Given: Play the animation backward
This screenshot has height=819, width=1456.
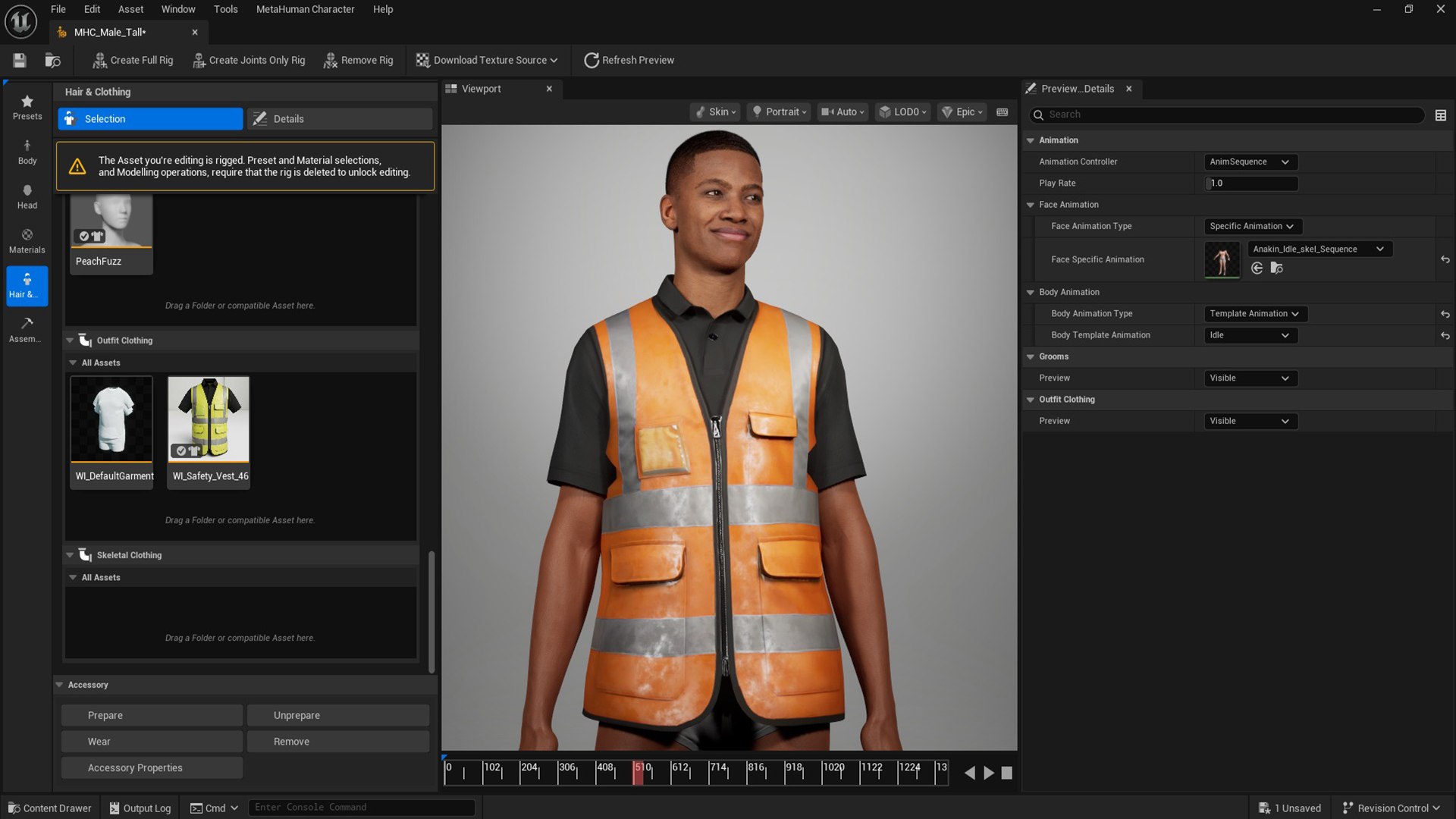Looking at the screenshot, I should pyautogui.click(x=969, y=773).
